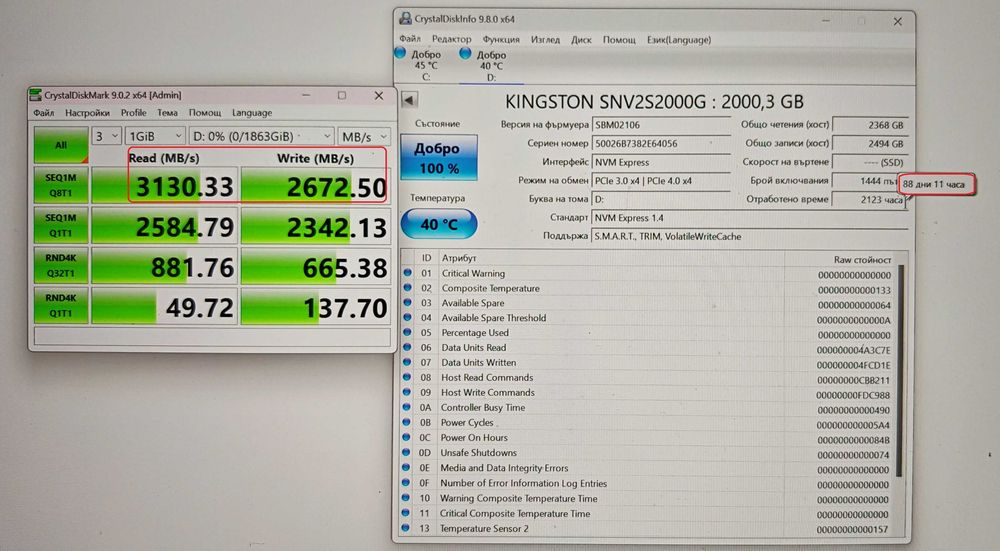Click power on hours value 2123 часа
The image size is (1000, 551).
point(870,200)
